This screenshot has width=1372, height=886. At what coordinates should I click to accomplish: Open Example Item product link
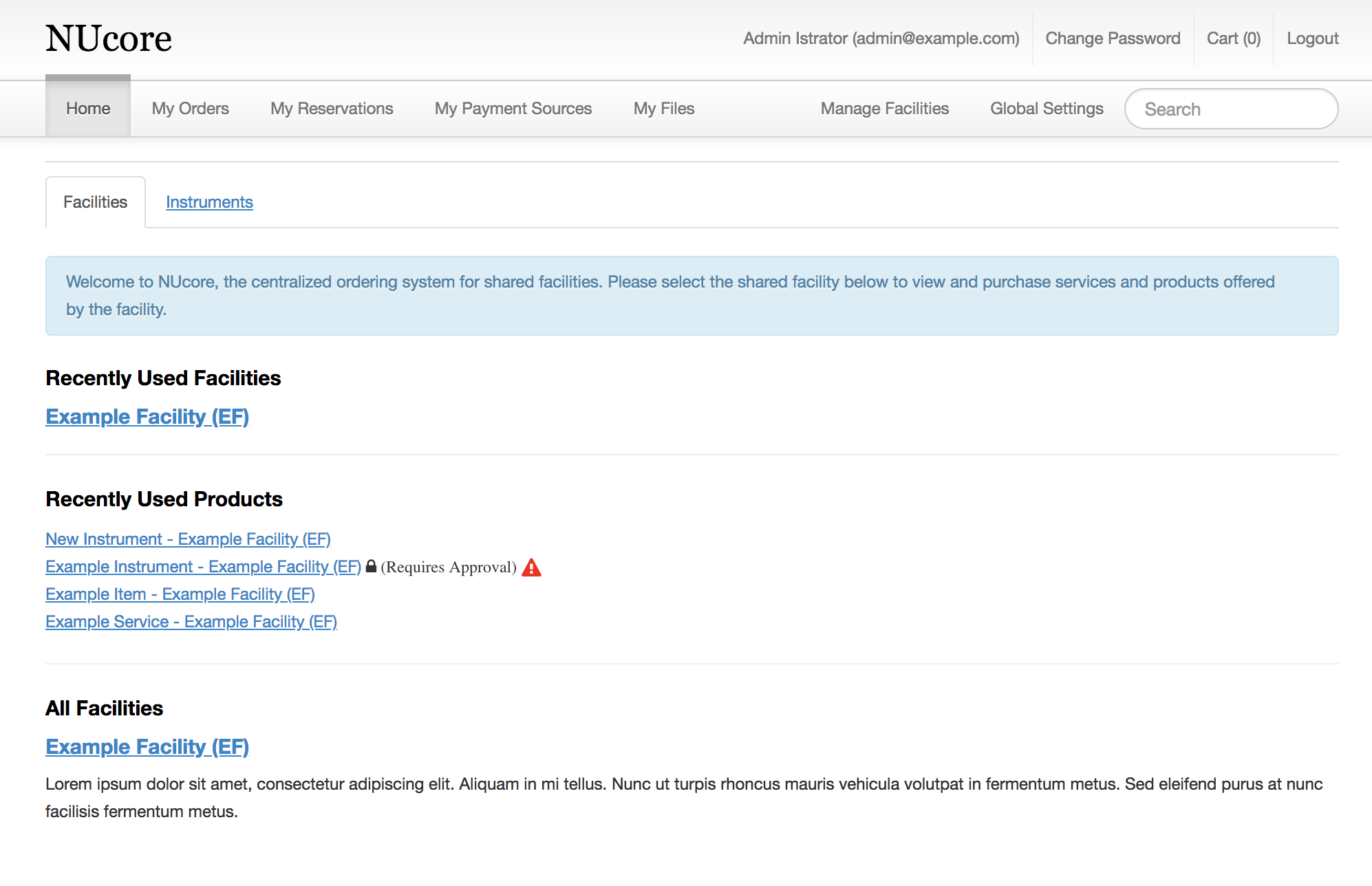tap(180, 594)
